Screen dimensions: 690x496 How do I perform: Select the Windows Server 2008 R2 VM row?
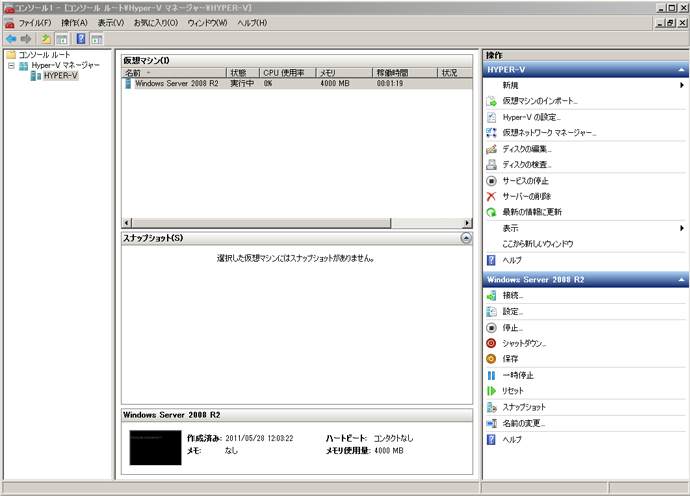click(x=297, y=84)
